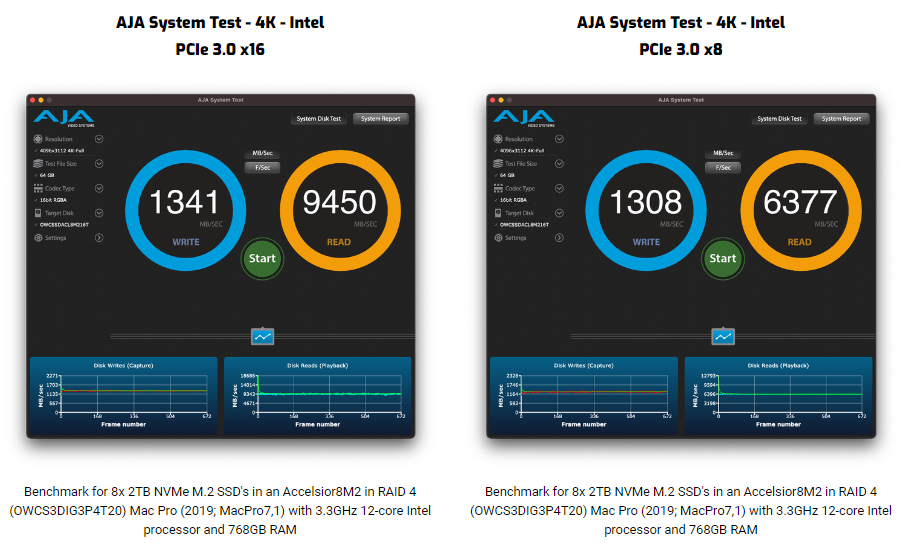Click the Codec Type icon in the x16 window
This screenshot has width=902, height=556.
(x=38, y=189)
